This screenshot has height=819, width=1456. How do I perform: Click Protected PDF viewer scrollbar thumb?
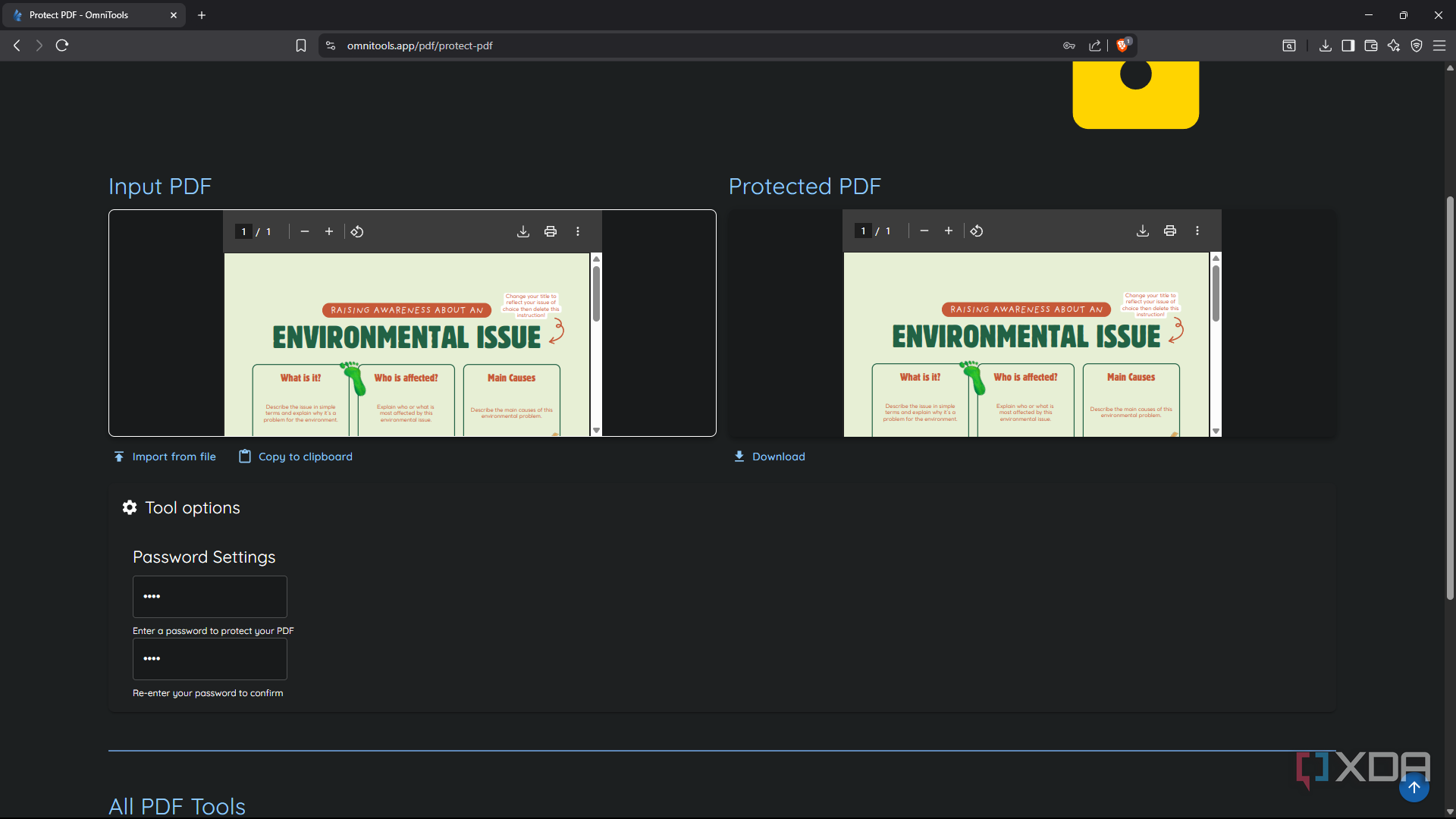[x=1216, y=293]
